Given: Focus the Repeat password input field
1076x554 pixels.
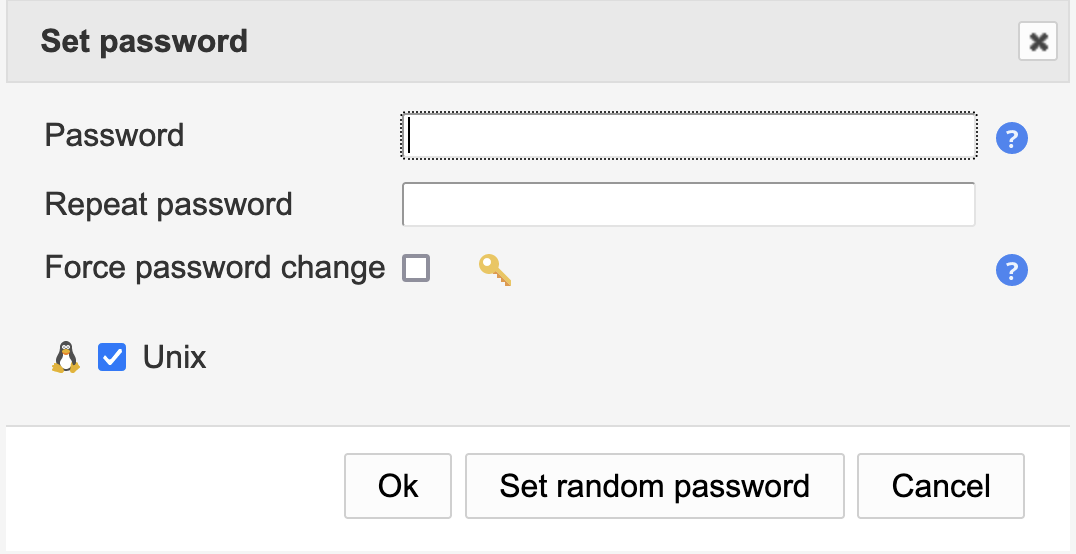Looking at the screenshot, I should (688, 204).
